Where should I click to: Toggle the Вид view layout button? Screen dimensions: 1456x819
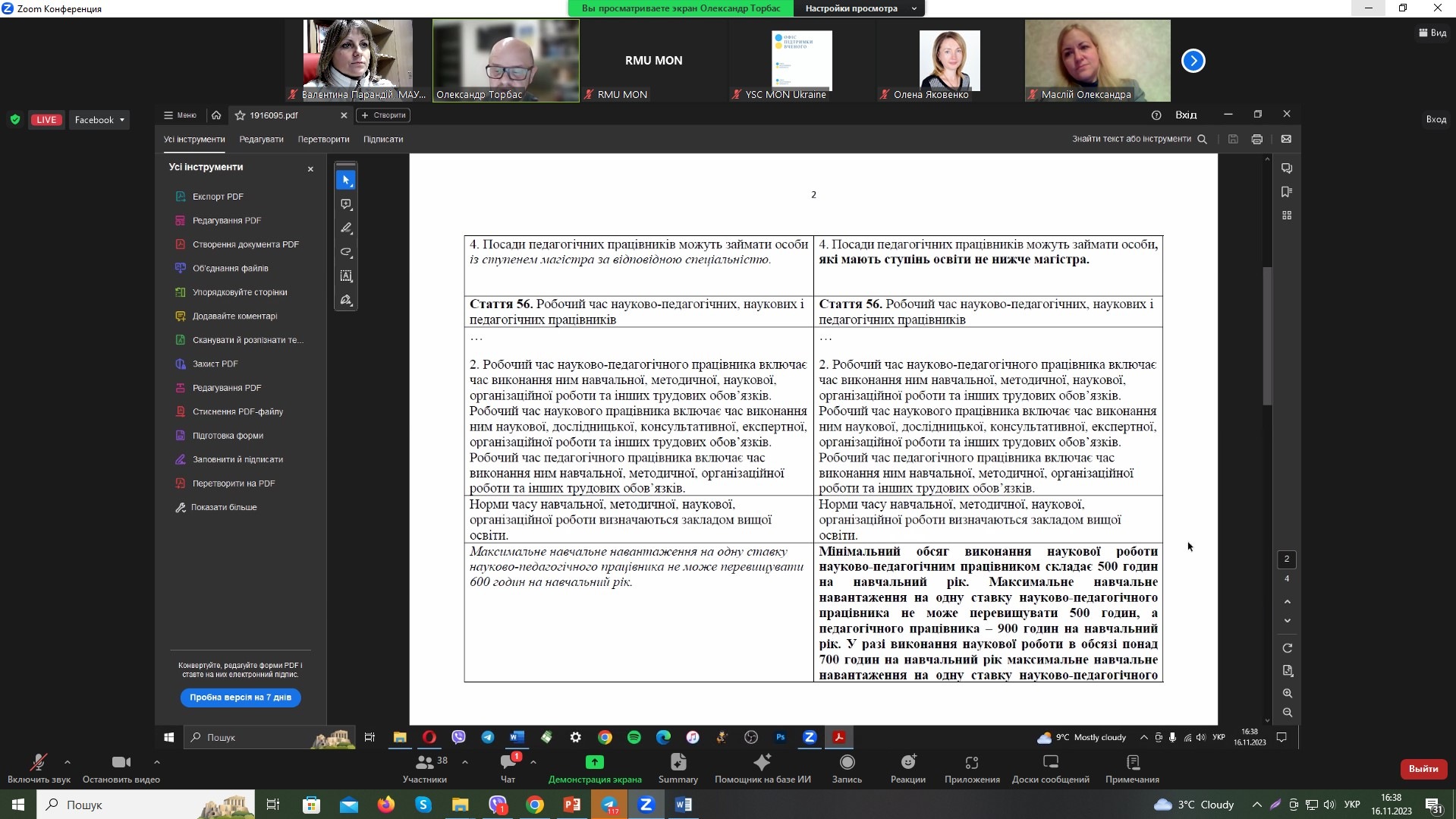click(1432, 33)
